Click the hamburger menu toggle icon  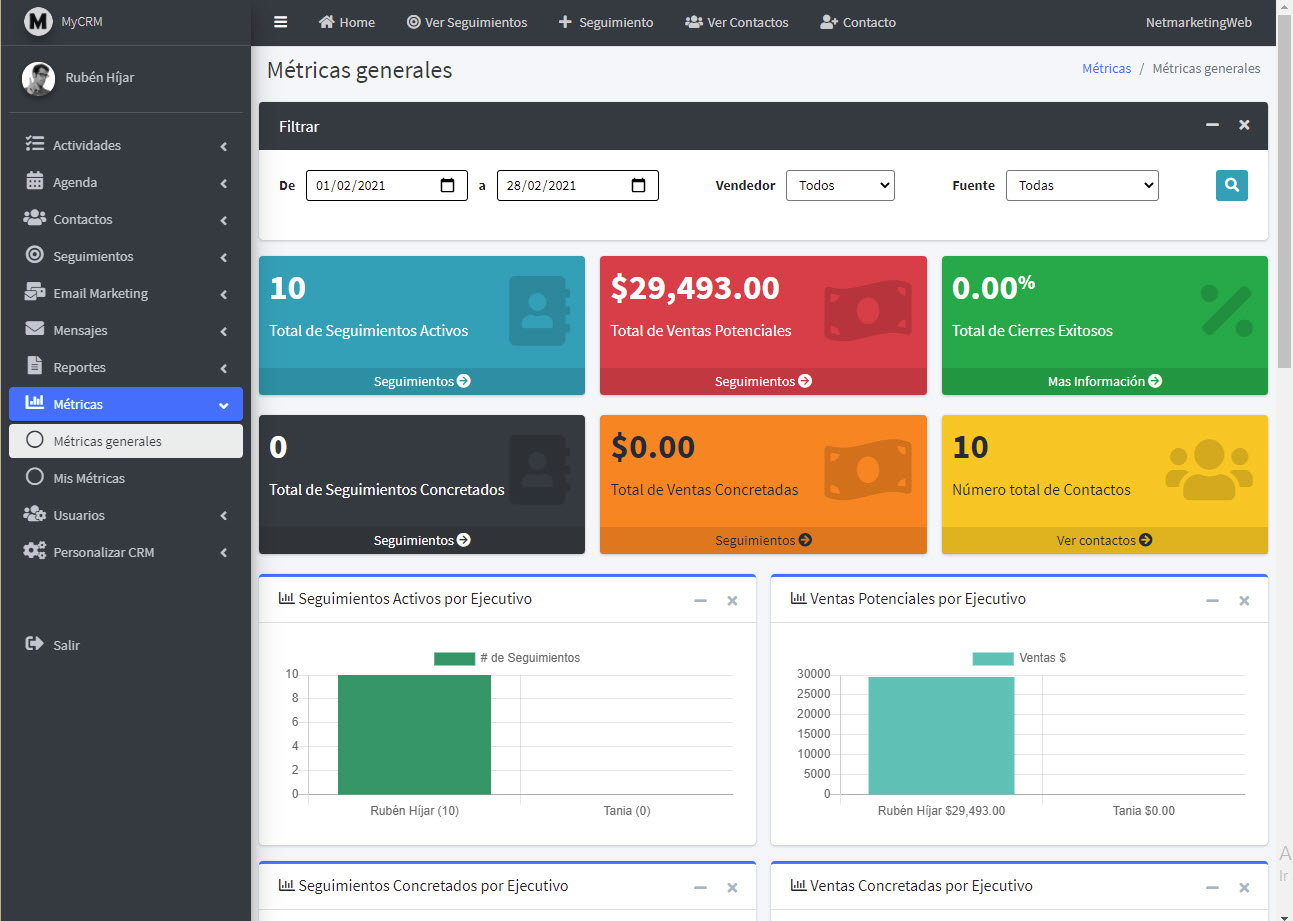pyautogui.click(x=281, y=22)
